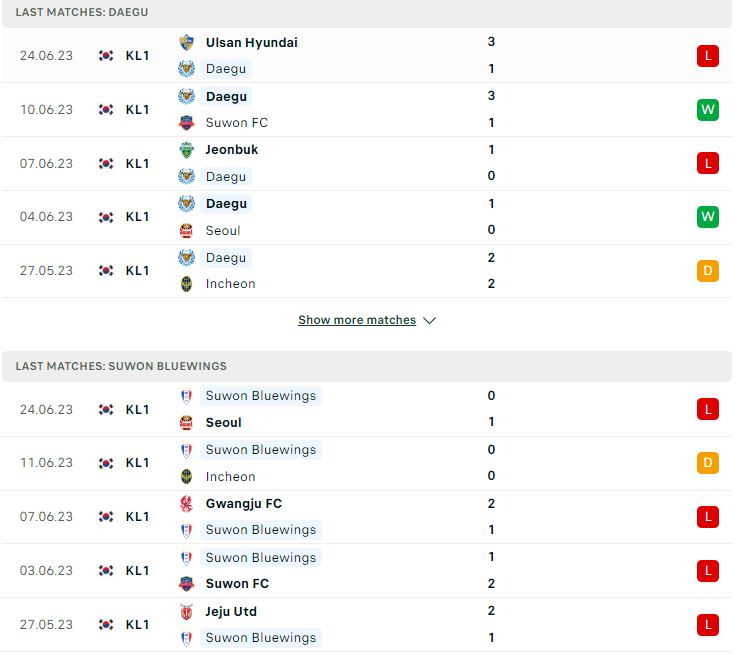Open the Jeonbuk team name link
The height and width of the screenshot is (655, 745).
231,150
